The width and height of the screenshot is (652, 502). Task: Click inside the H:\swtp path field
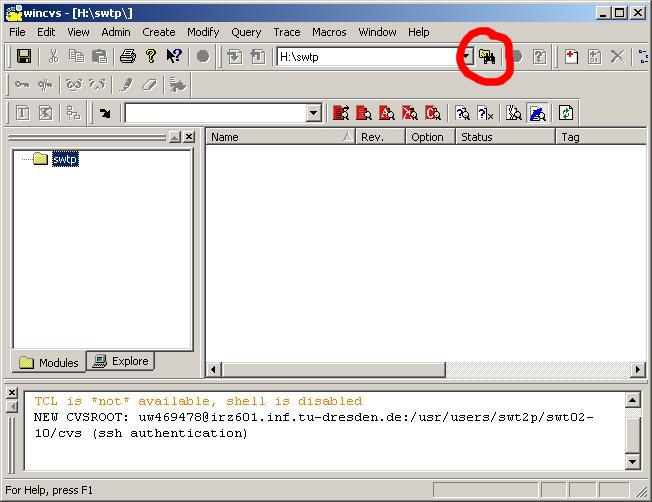[x=369, y=57]
